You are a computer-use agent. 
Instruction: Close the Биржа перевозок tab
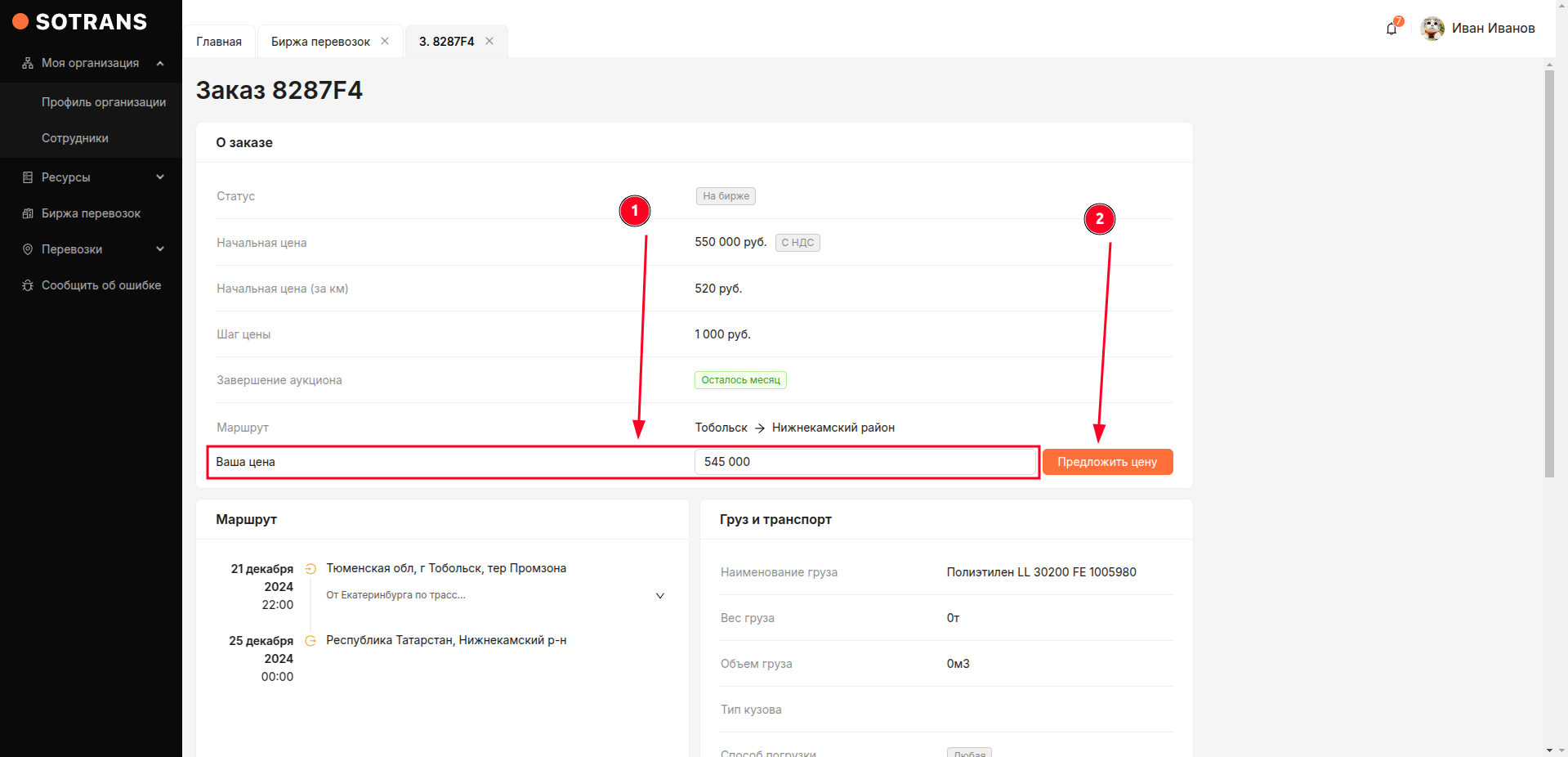[x=385, y=41]
